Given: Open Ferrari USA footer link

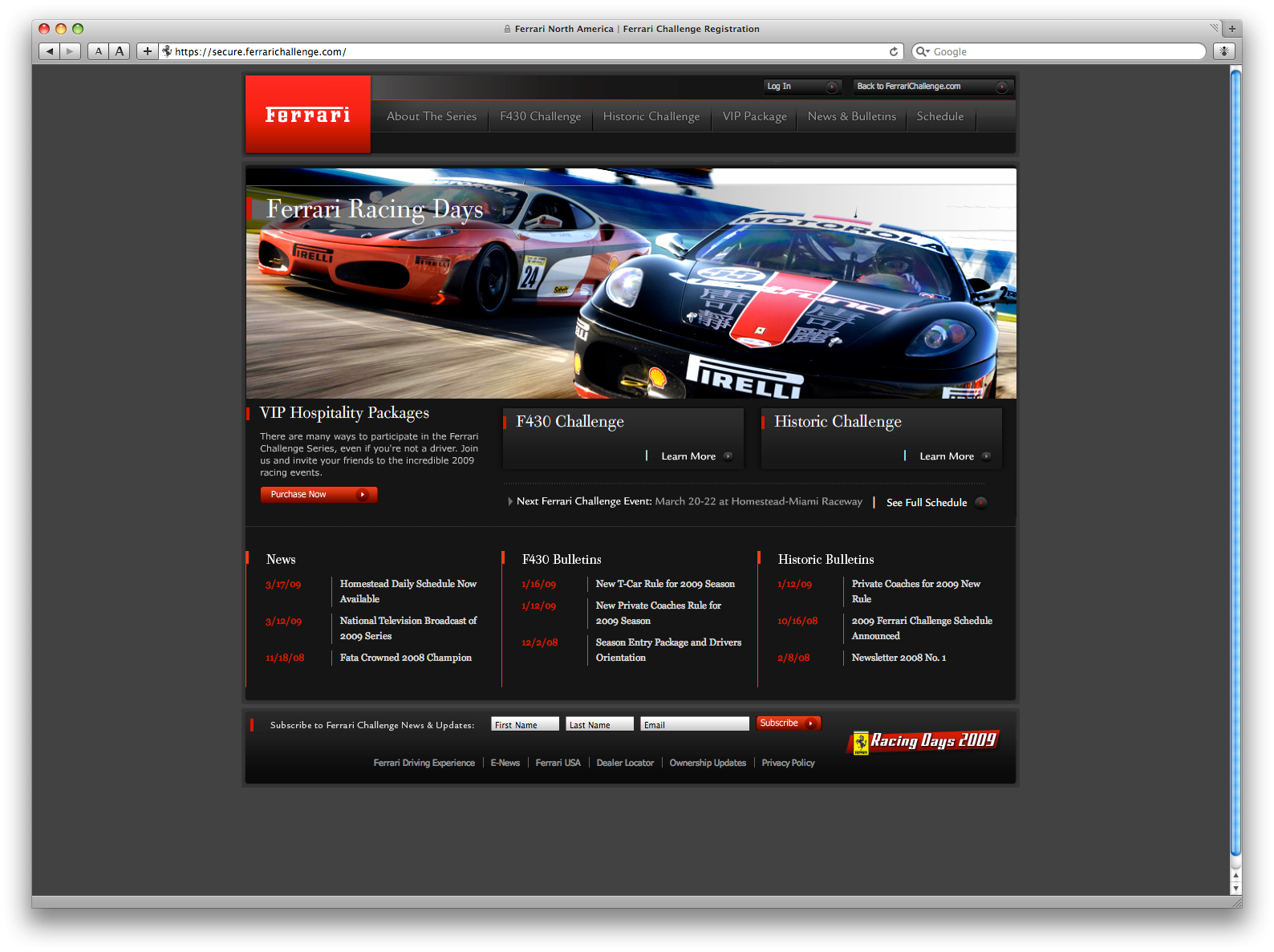Looking at the screenshot, I should (x=558, y=763).
